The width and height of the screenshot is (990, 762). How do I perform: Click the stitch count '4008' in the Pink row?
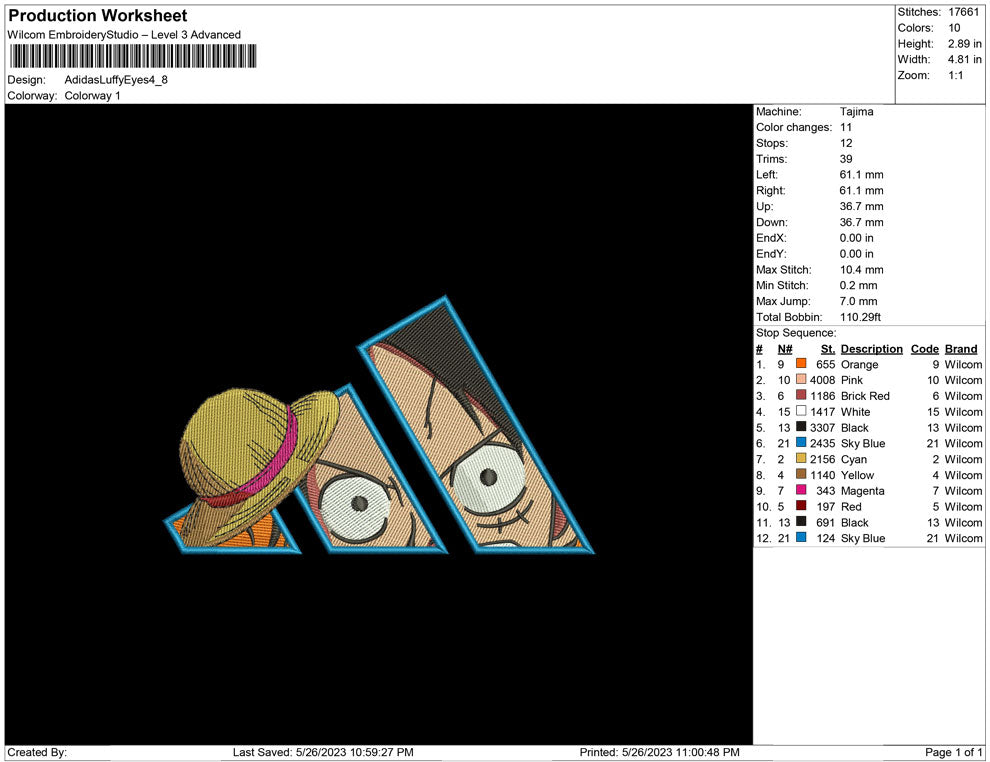click(822, 380)
